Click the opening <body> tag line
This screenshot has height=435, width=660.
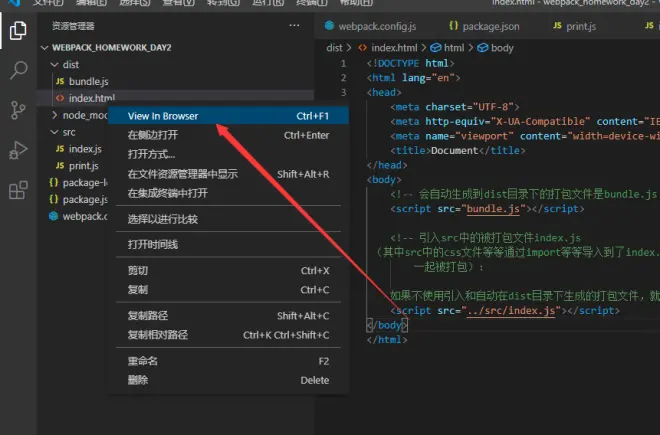[x=384, y=180]
